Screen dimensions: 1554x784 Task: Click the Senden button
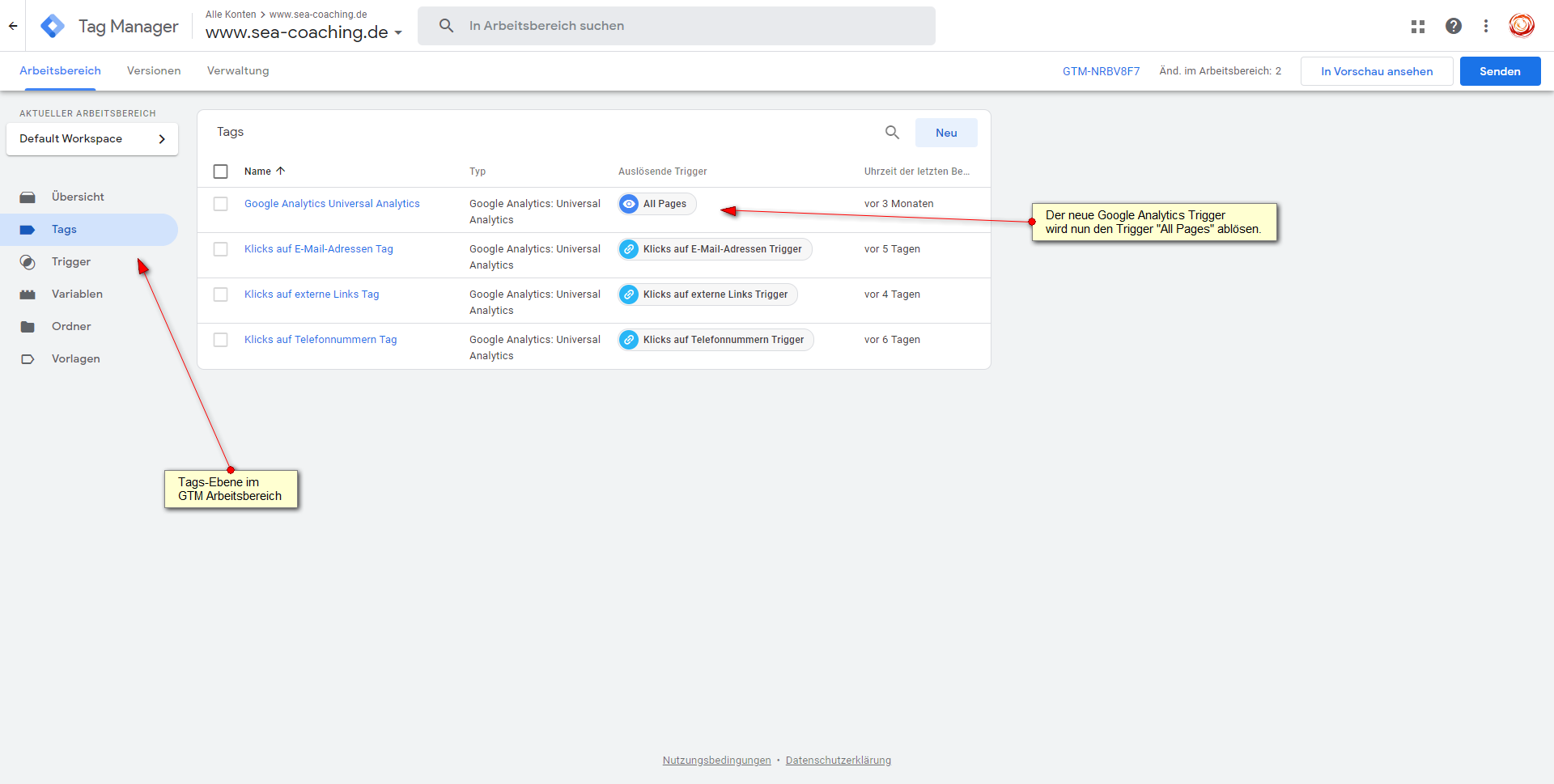[1500, 71]
